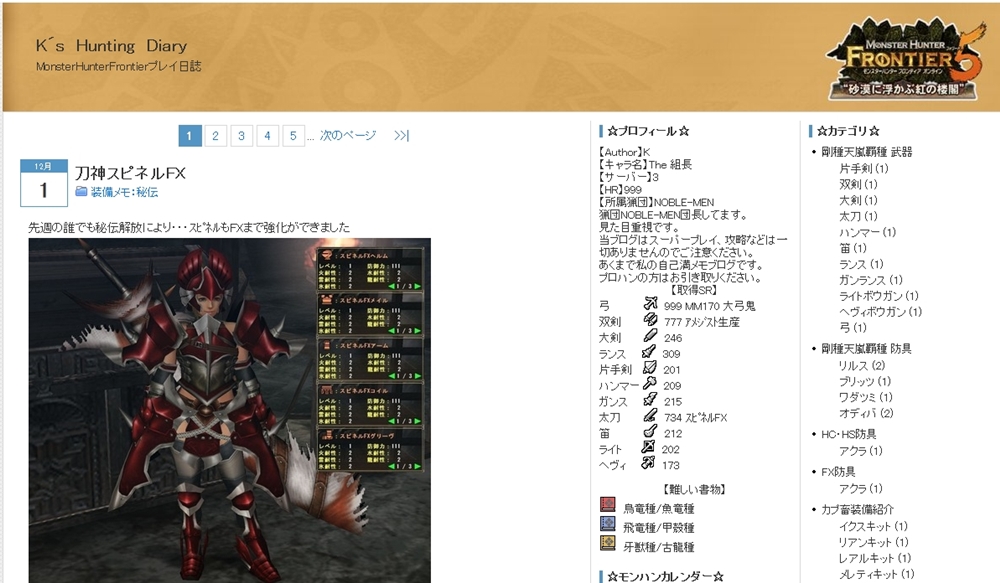
Task: Click the 次のページ next page link
Action: tap(348, 135)
